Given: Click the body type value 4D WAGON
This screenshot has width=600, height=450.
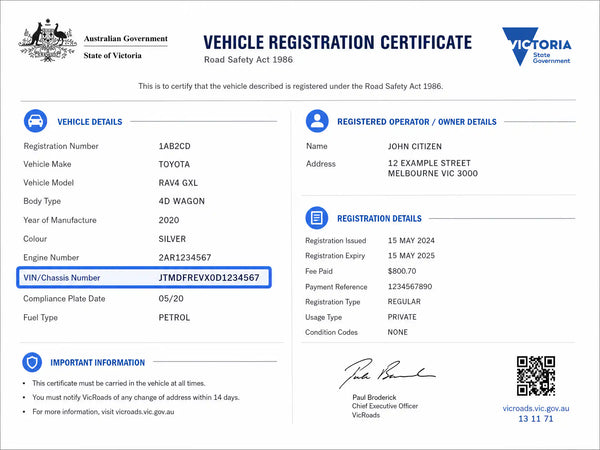Looking at the screenshot, I should click(x=182, y=201).
